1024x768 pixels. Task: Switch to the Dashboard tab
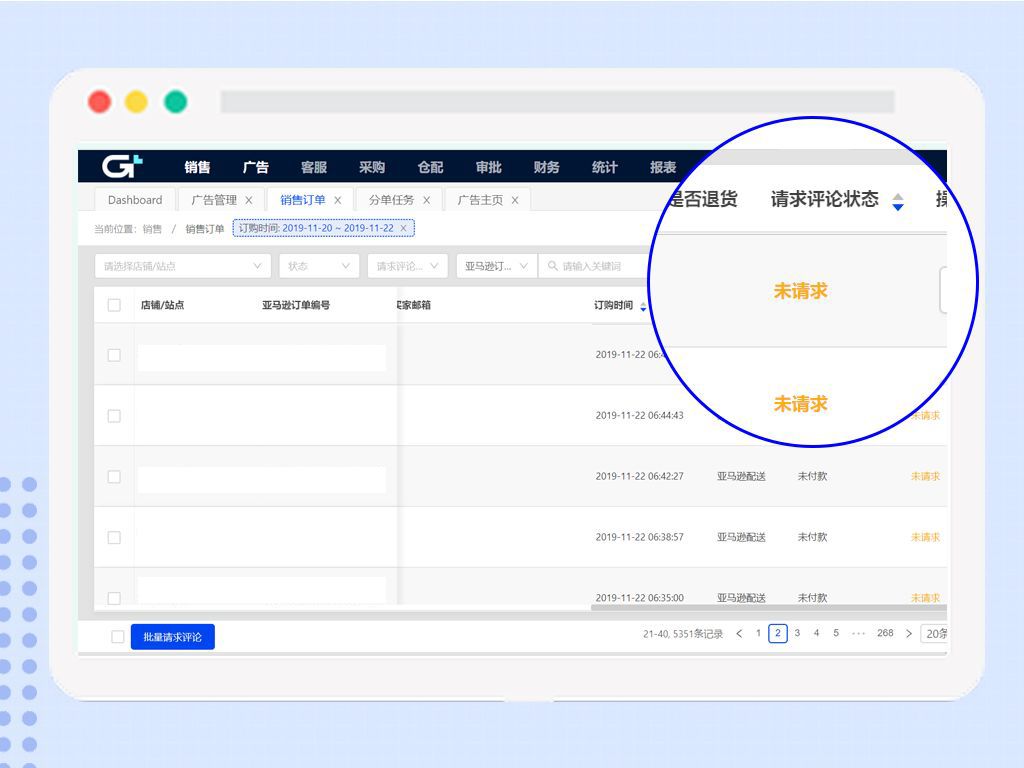pos(134,199)
